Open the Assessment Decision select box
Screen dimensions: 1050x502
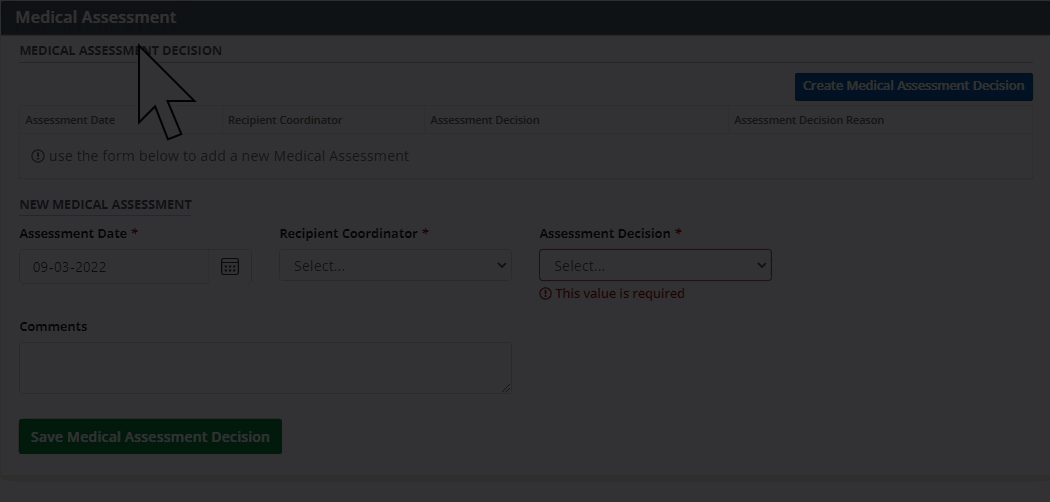[655, 266]
